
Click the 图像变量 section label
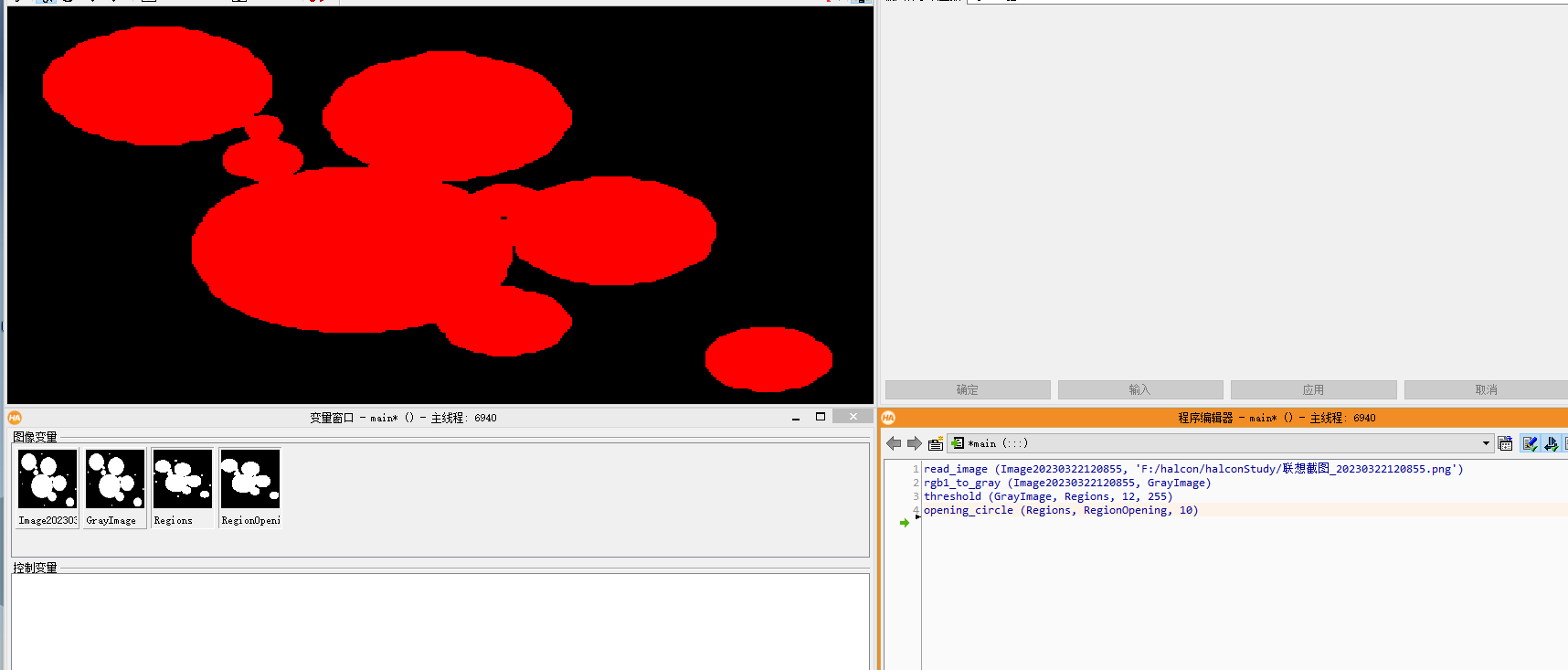(x=35, y=437)
